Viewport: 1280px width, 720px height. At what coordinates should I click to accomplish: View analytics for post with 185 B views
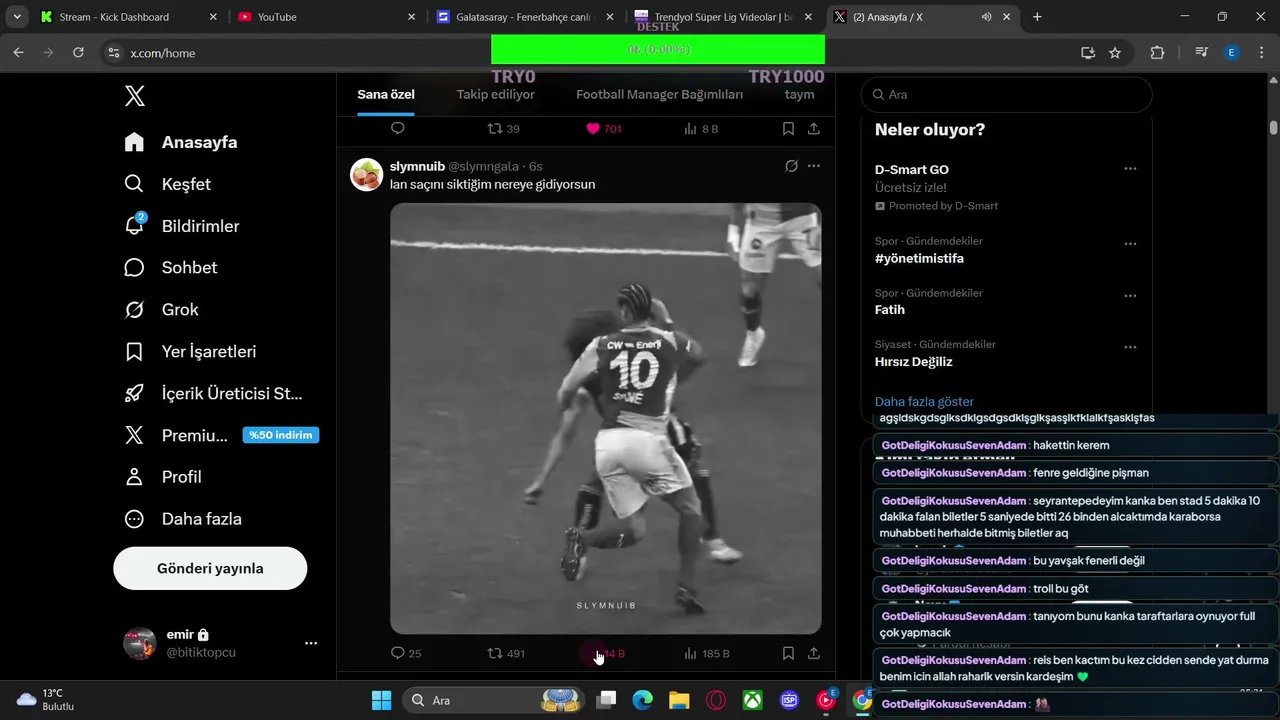coord(706,653)
